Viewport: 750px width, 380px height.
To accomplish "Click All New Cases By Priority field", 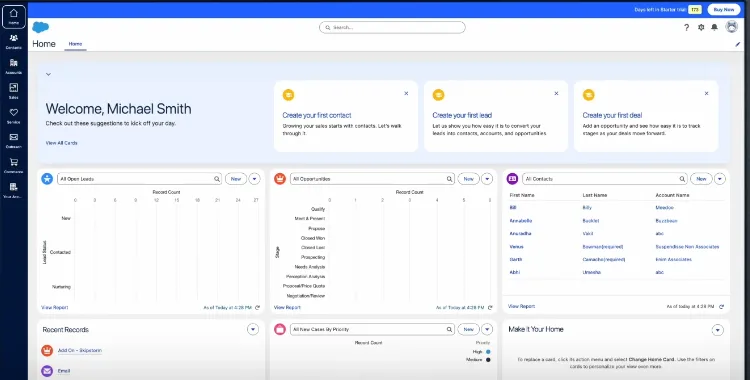I will point(372,329).
